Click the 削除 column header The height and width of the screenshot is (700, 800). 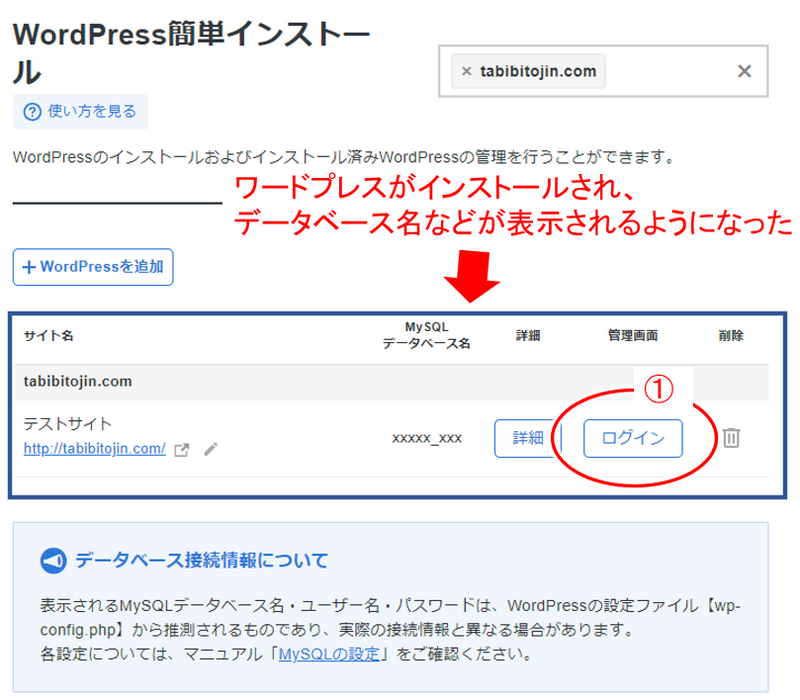731,335
